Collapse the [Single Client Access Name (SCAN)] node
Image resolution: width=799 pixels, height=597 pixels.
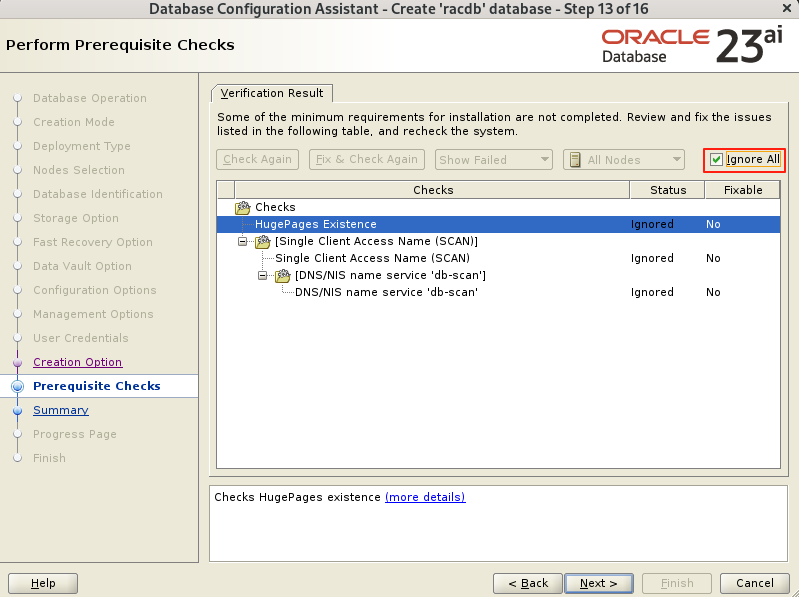point(243,241)
